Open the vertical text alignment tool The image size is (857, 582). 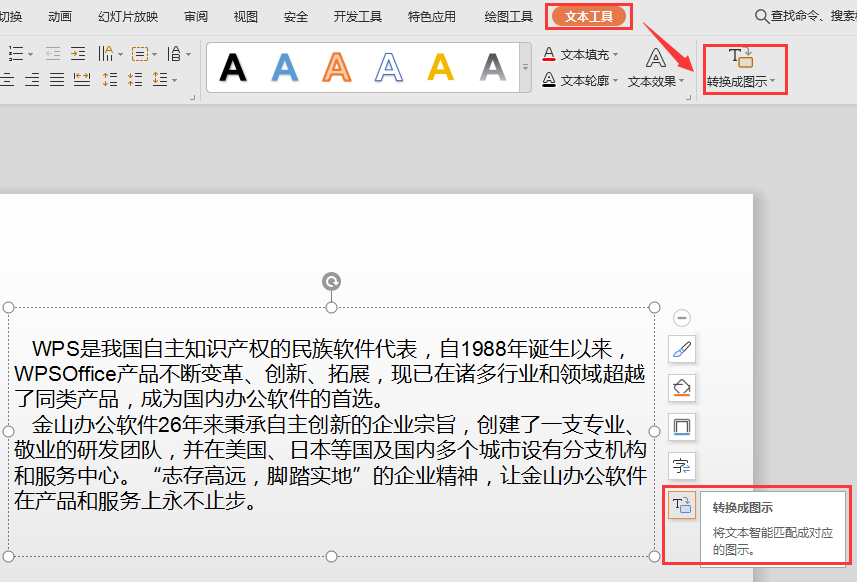[140, 54]
